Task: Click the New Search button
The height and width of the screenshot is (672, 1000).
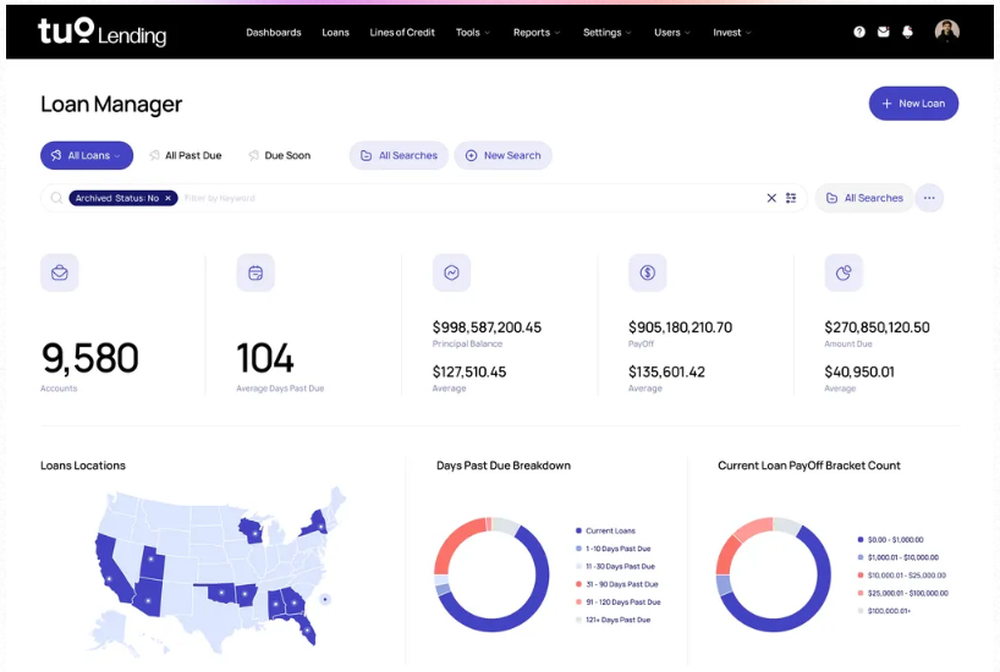Action: (503, 156)
